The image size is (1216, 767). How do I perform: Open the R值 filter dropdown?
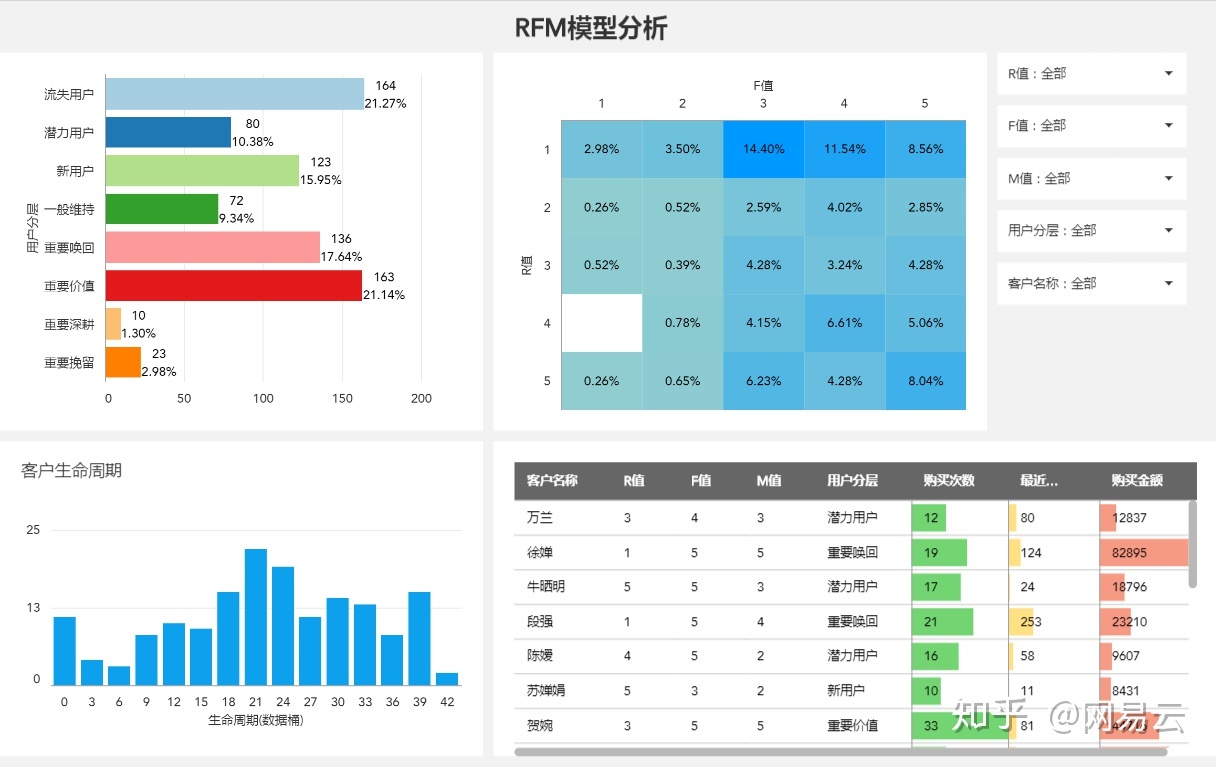(x=1089, y=73)
